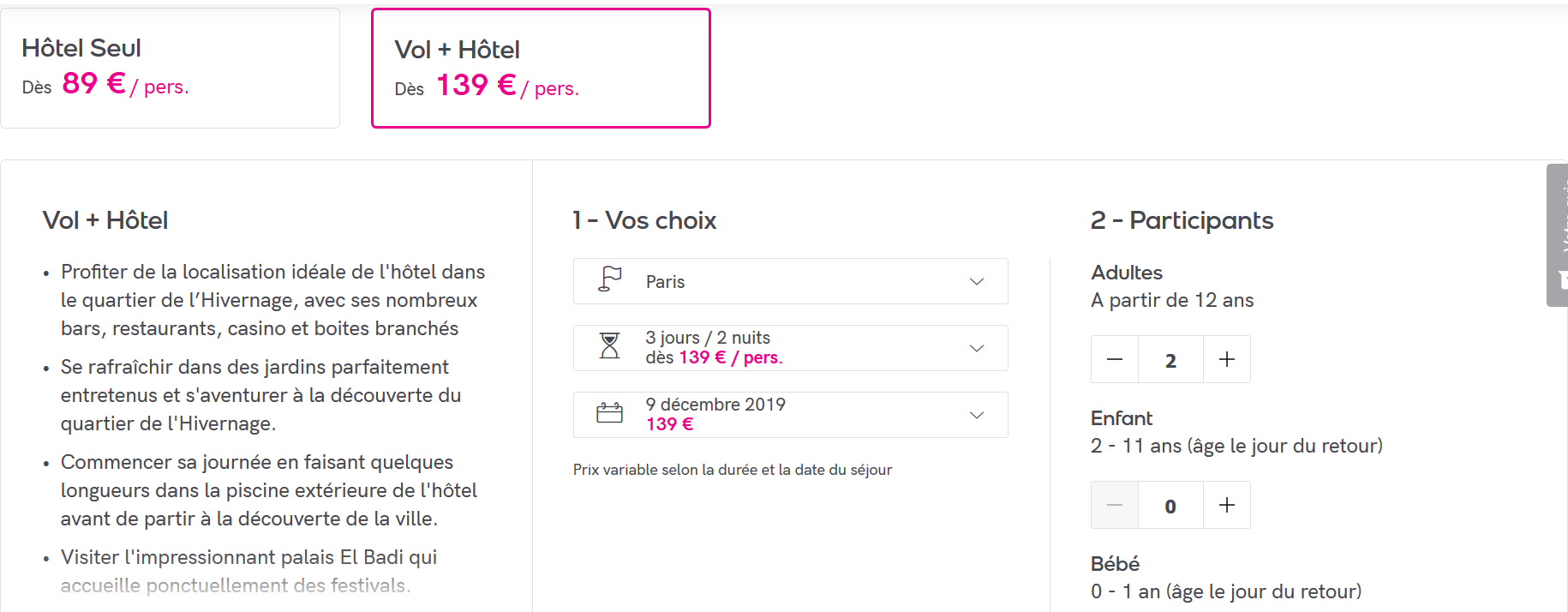Click the chevron on the duration selector
The width and height of the screenshot is (1568, 612).
(x=976, y=348)
